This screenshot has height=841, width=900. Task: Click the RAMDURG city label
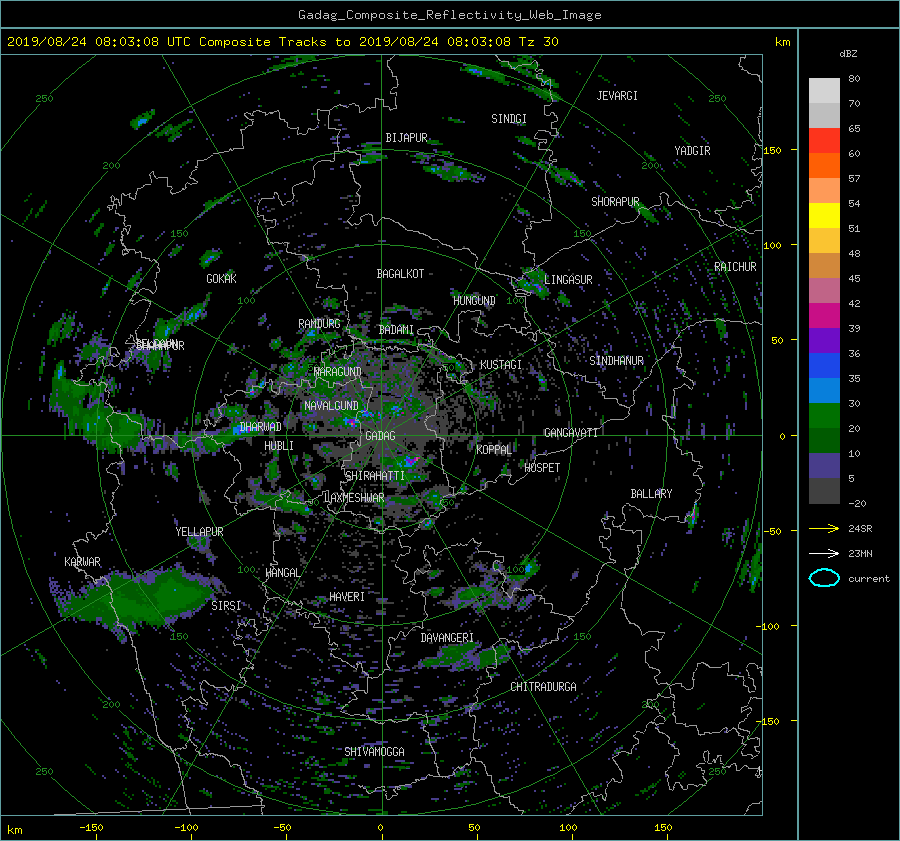pos(319,324)
